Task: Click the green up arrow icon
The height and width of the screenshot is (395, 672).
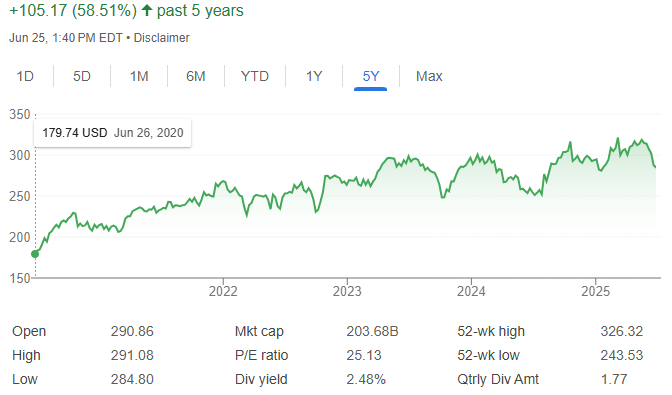Action: coord(147,10)
